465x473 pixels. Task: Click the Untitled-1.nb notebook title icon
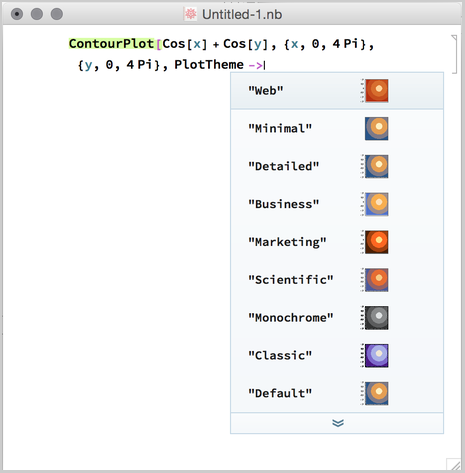point(190,14)
